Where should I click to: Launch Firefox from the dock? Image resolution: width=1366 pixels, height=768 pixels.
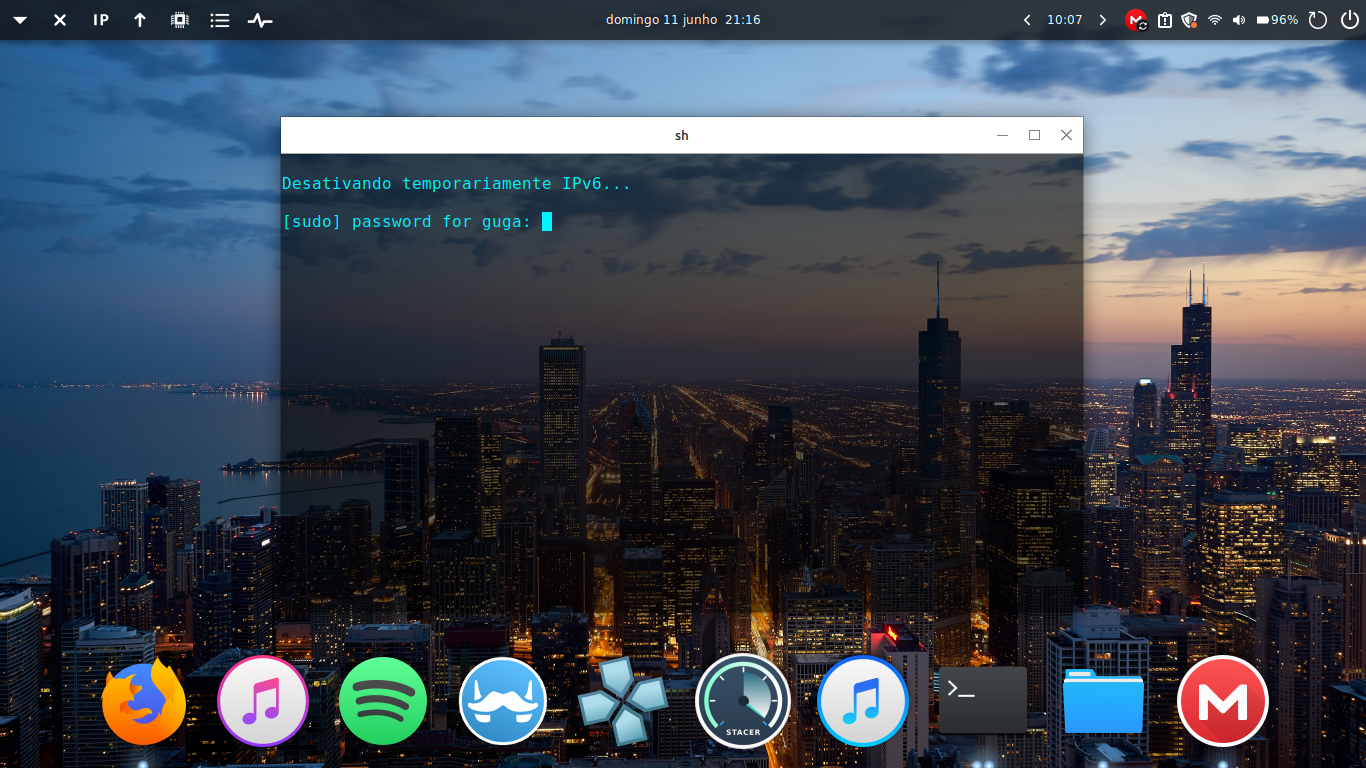pyautogui.click(x=144, y=701)
